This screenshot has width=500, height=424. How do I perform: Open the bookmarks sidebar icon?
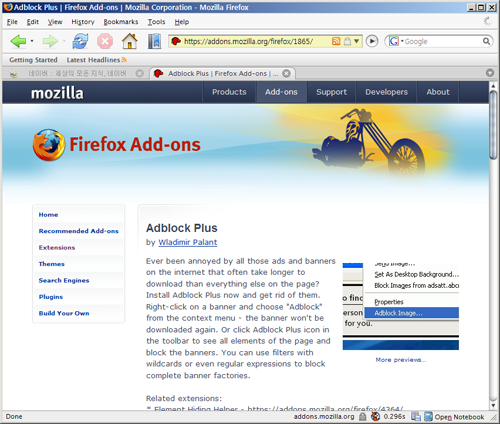coord(154,41)
